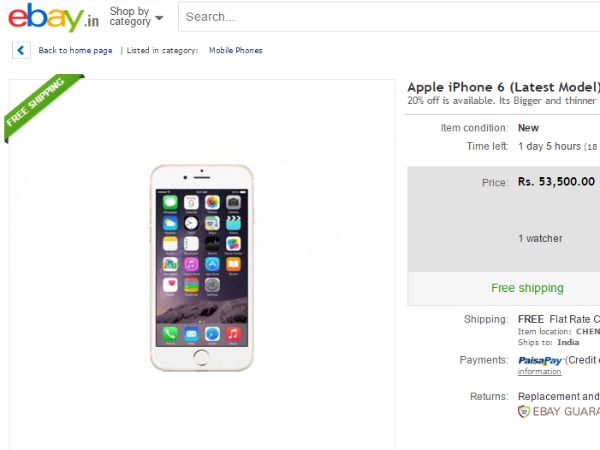
Task: Click inside the Search field
Action: (x=389, y=17)
